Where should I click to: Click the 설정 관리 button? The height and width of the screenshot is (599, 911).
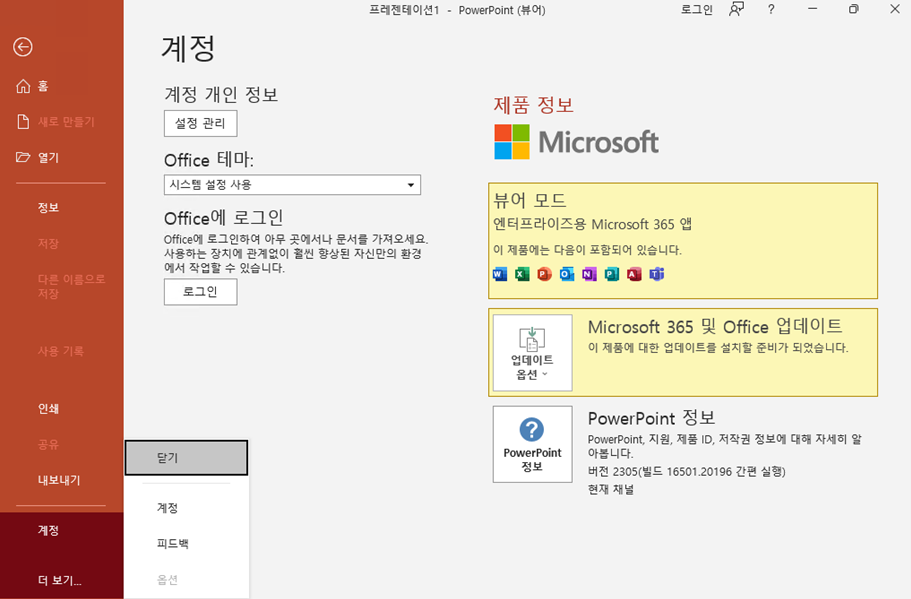click(x=200, y=123)
